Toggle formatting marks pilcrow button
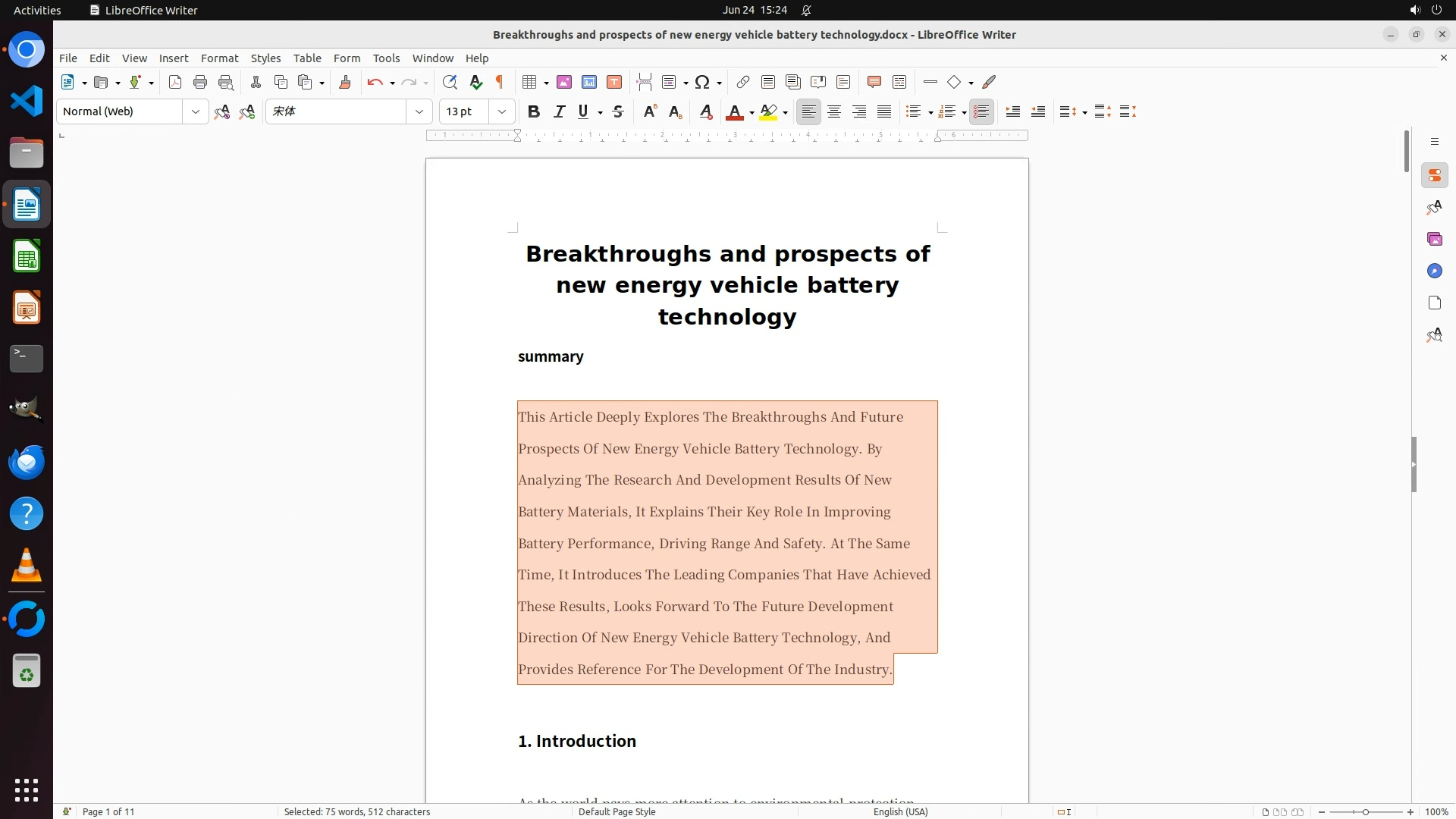The image size is (1456, 819). (x=500, y=82)
